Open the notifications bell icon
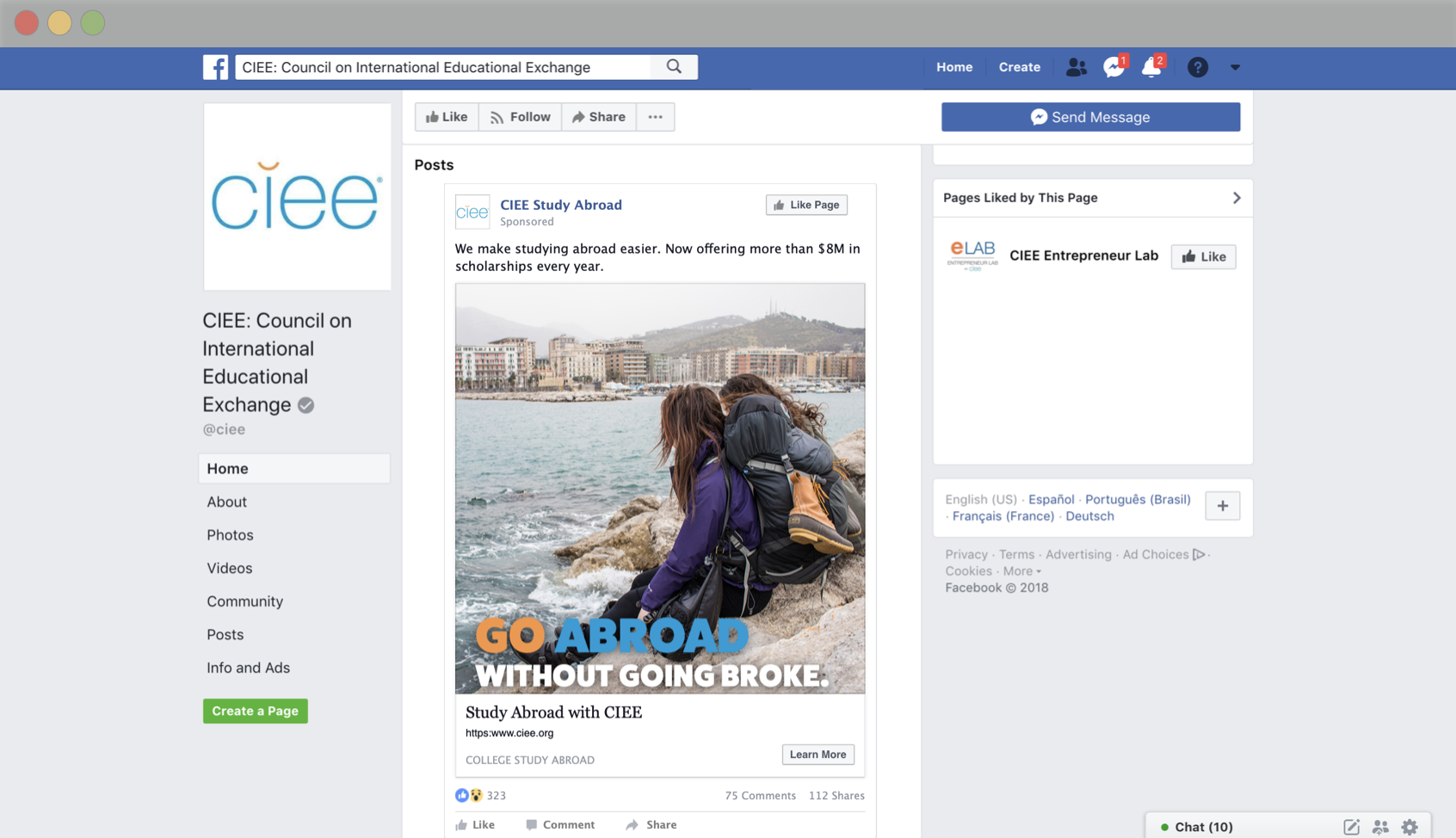The height and width of the screenshot is (838, 1456). pyautogui.click(x=1152, y=66)
